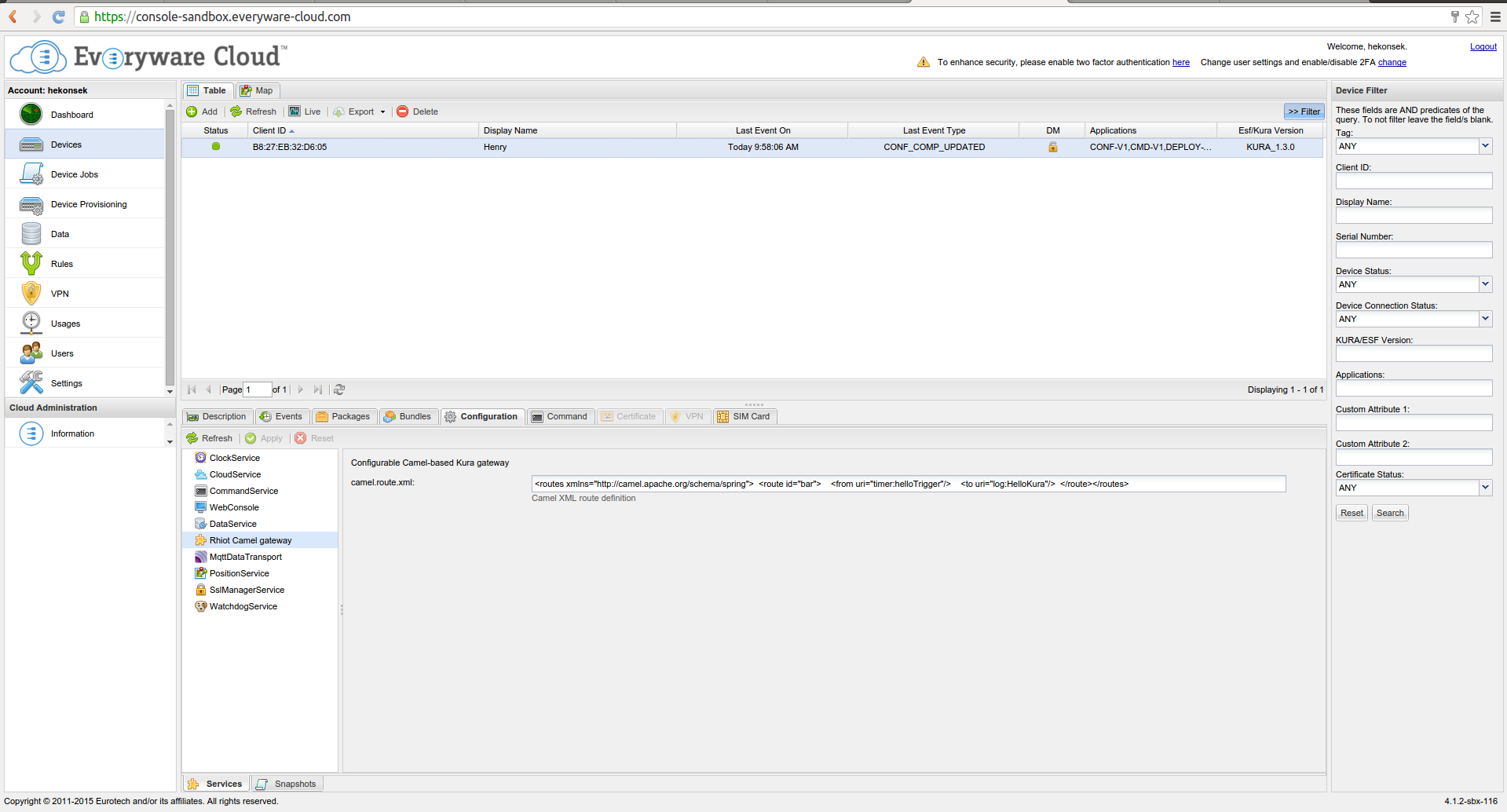Refresh the device list in top toolbar
This screenshot has width=1507, height=812.
254,112
